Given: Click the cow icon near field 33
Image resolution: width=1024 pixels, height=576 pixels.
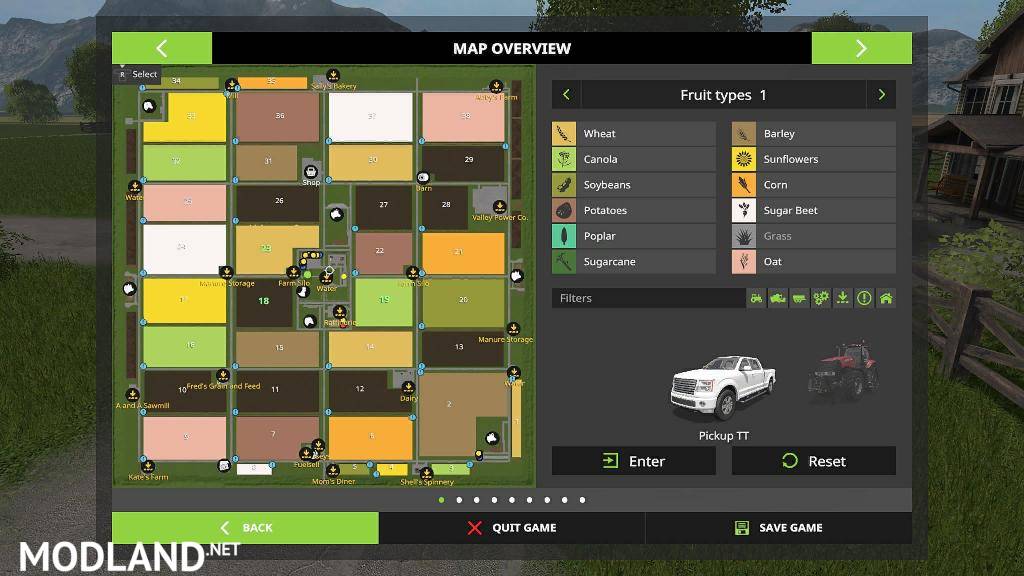Looking at the screenshot, I should (x=149, y=106).
